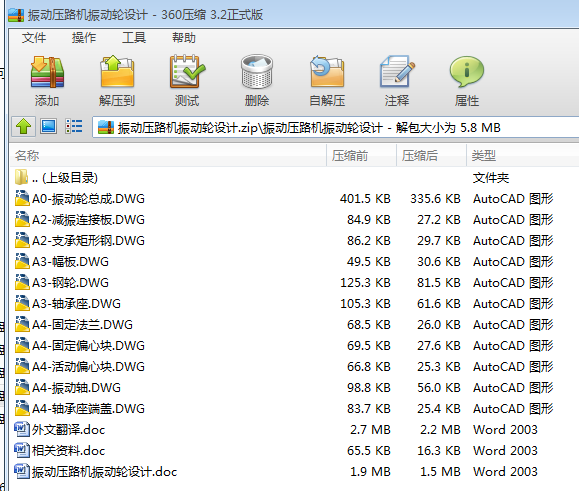The height and width of the screenshot is (491, 579).
Task: Switch to large icon view button
Action: coord(48,126)
